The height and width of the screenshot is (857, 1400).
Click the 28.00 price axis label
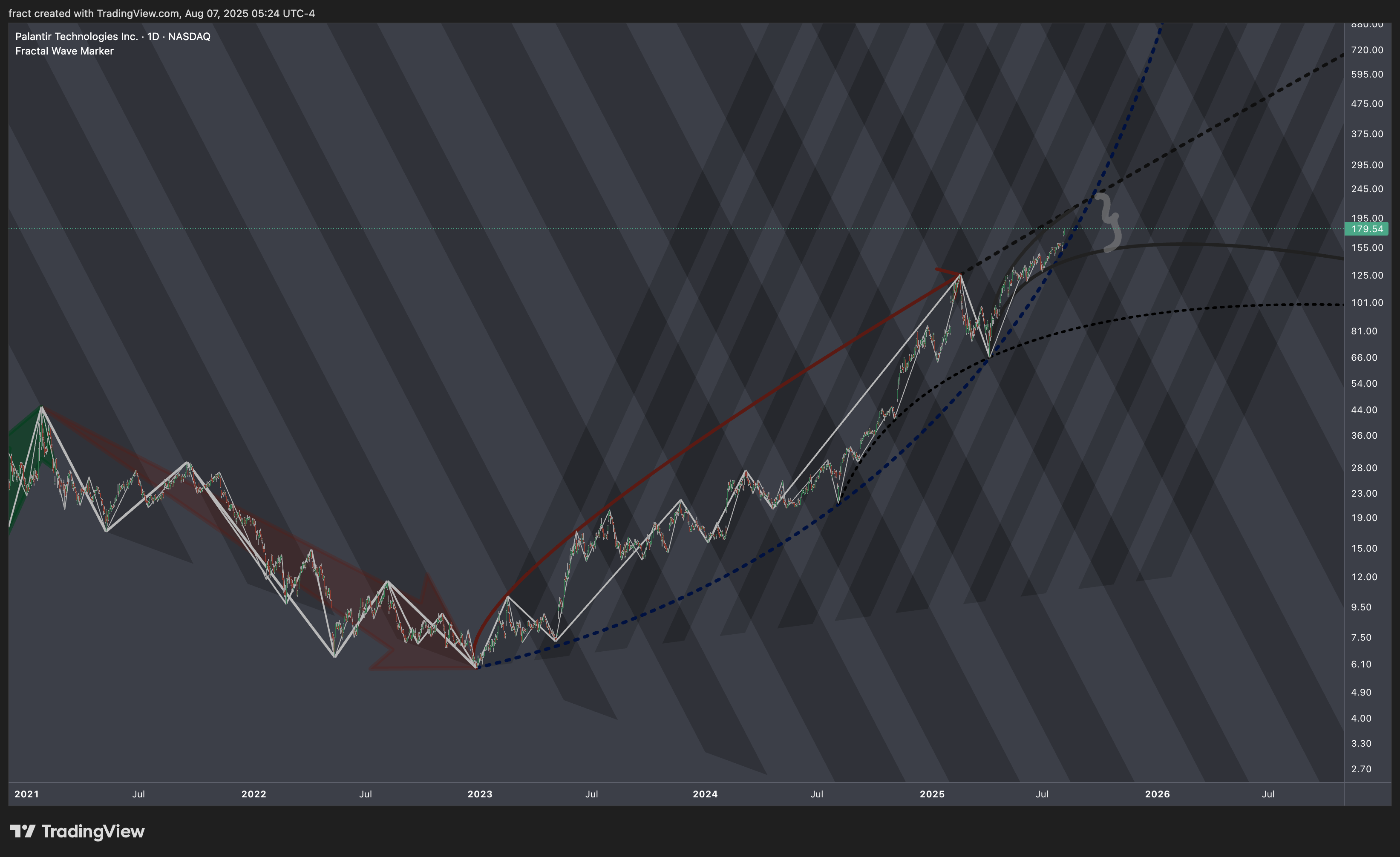point(1364,468)
